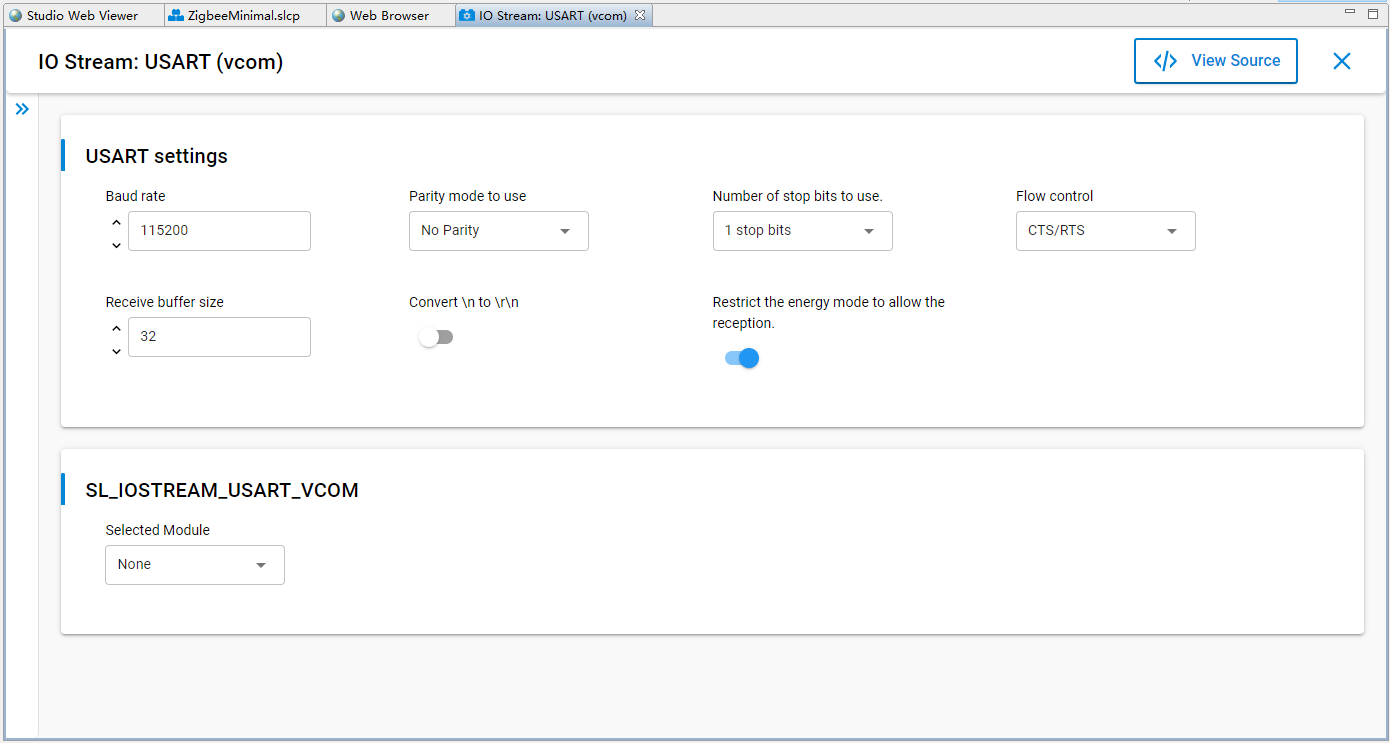Screen dimensions: 1390x743
Task: Expand the sidebar with the double-chevron icon
Action: (x=22, y=109)
